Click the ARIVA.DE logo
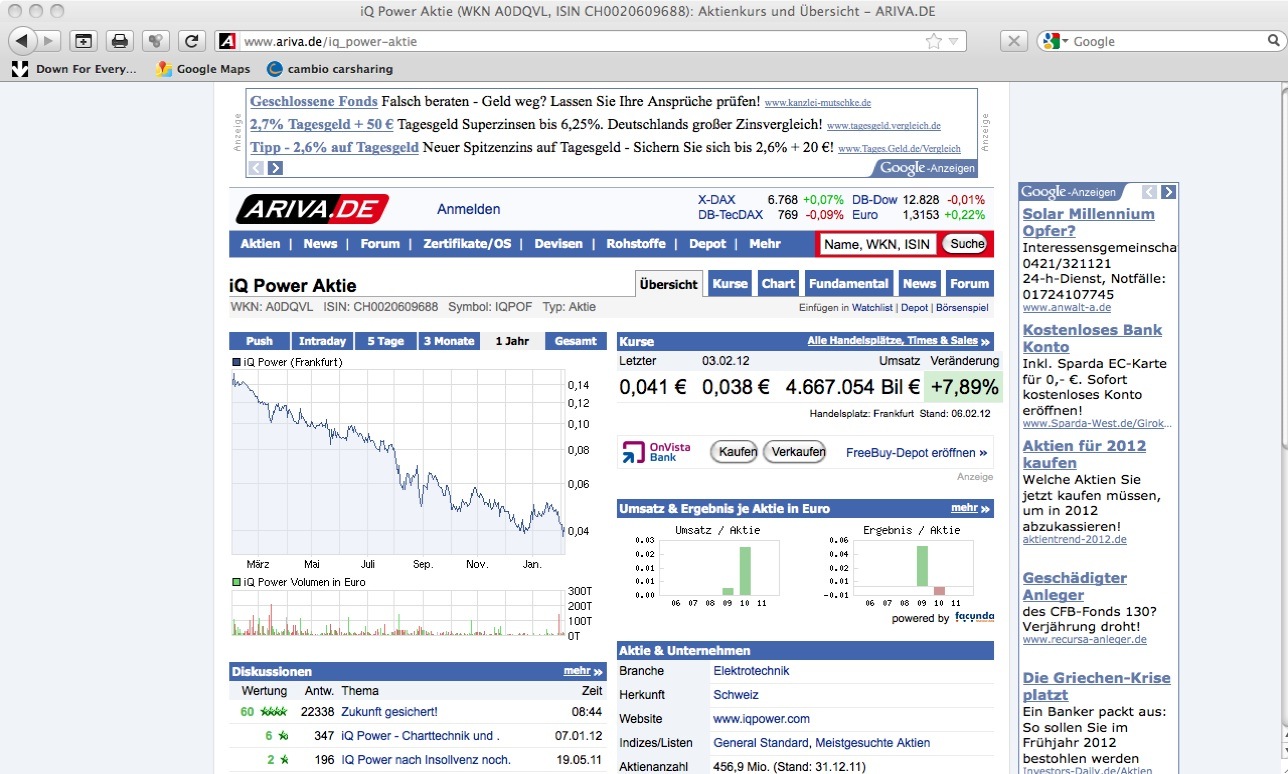This screenshot has width=1288, height=774. point(312,209)
